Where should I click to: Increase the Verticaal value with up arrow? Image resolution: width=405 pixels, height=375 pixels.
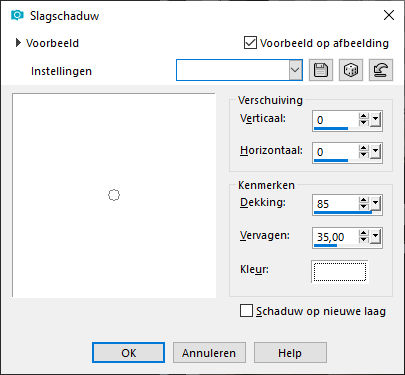tap(364, 116)
